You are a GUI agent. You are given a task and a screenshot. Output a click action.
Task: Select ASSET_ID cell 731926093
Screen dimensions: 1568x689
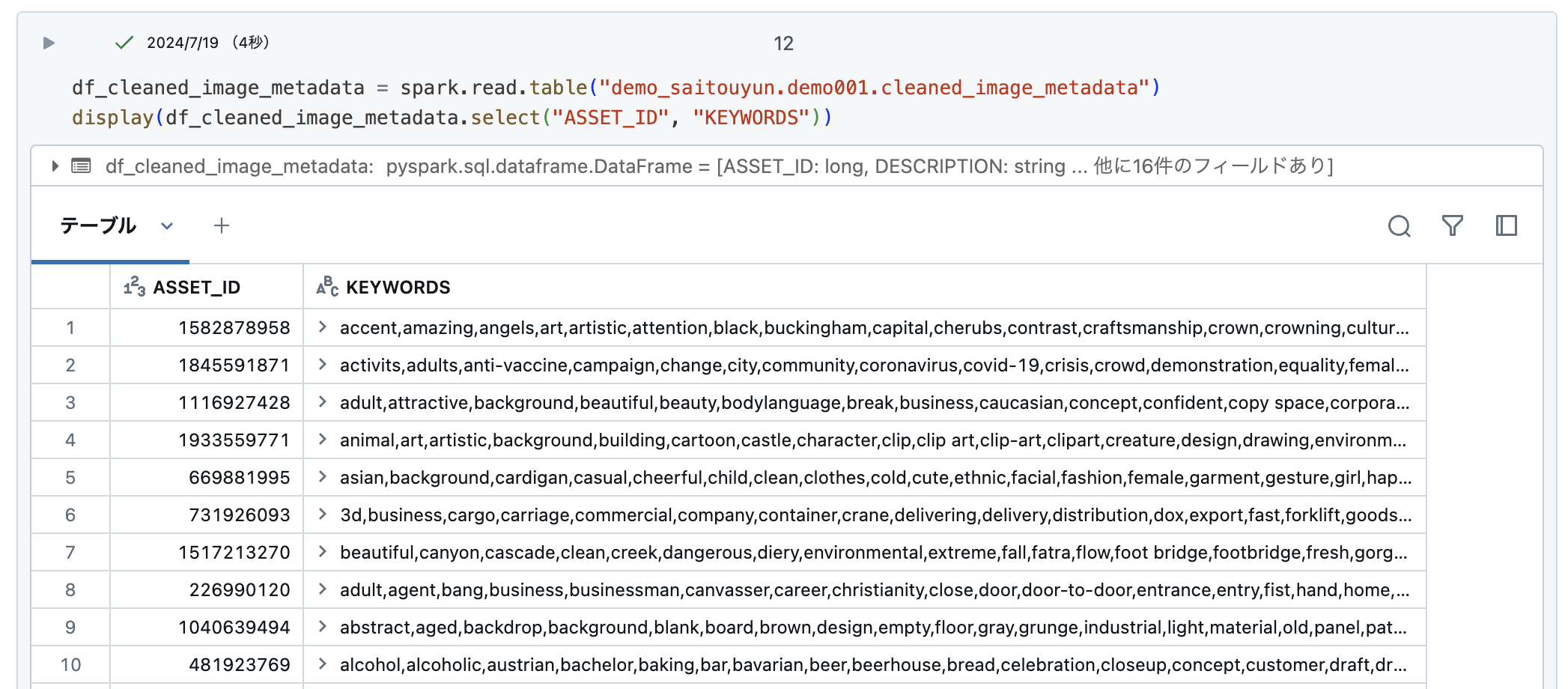point(207,515)
